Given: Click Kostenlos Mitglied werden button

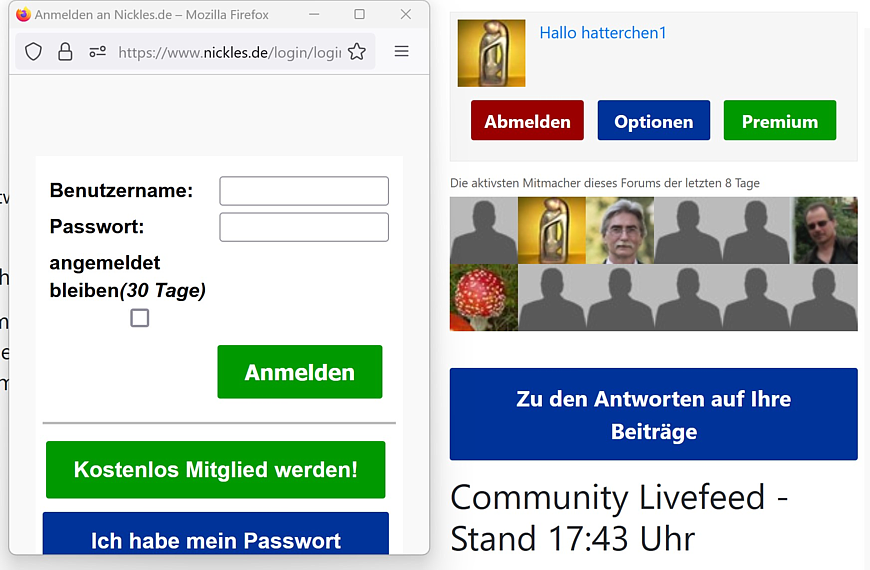Looking at the screenshot, I should pos(216,470).
